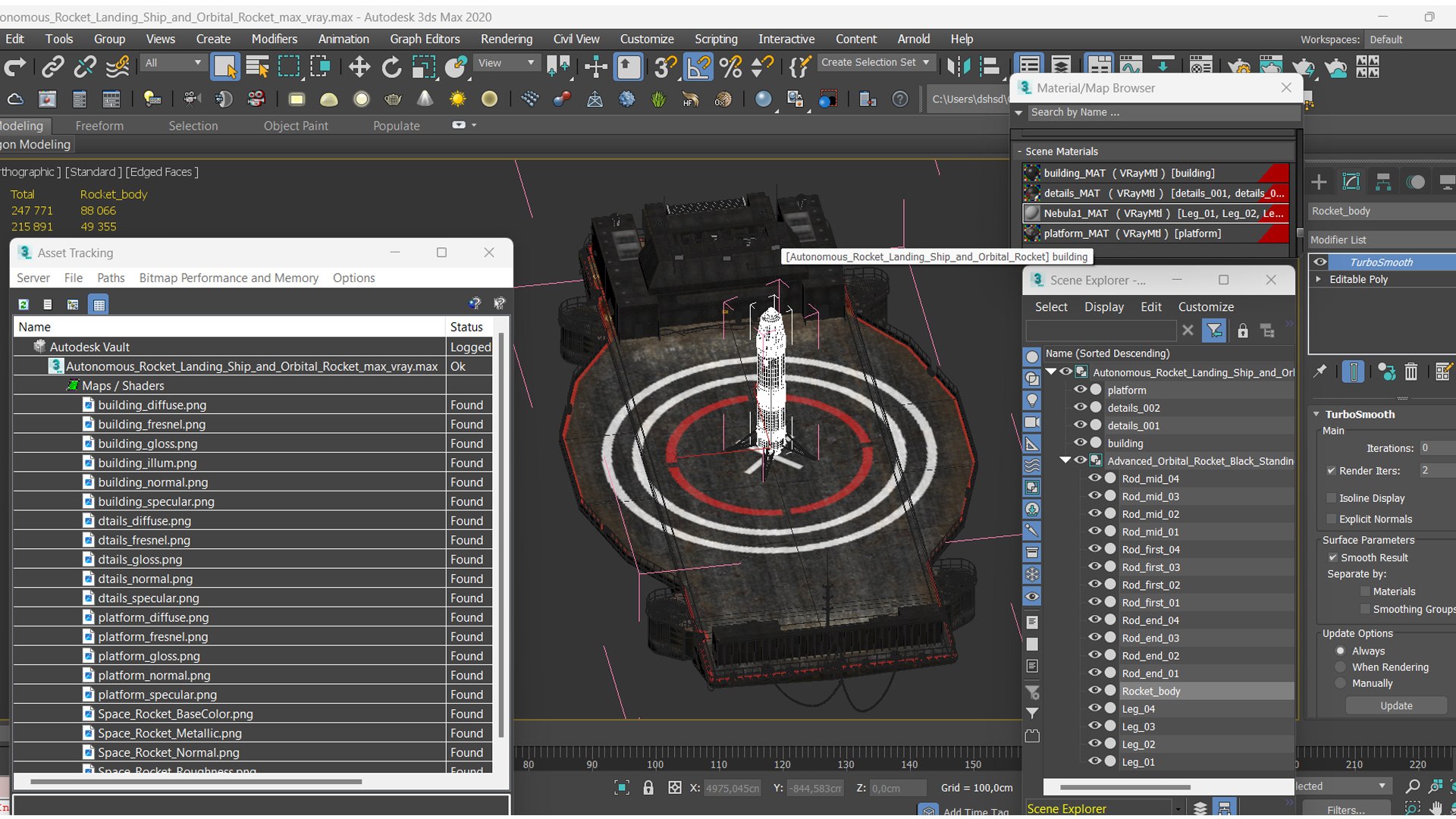Refresh the Asset Tracking list
This screenshot has height=819, width=1456.
point(24,304)
